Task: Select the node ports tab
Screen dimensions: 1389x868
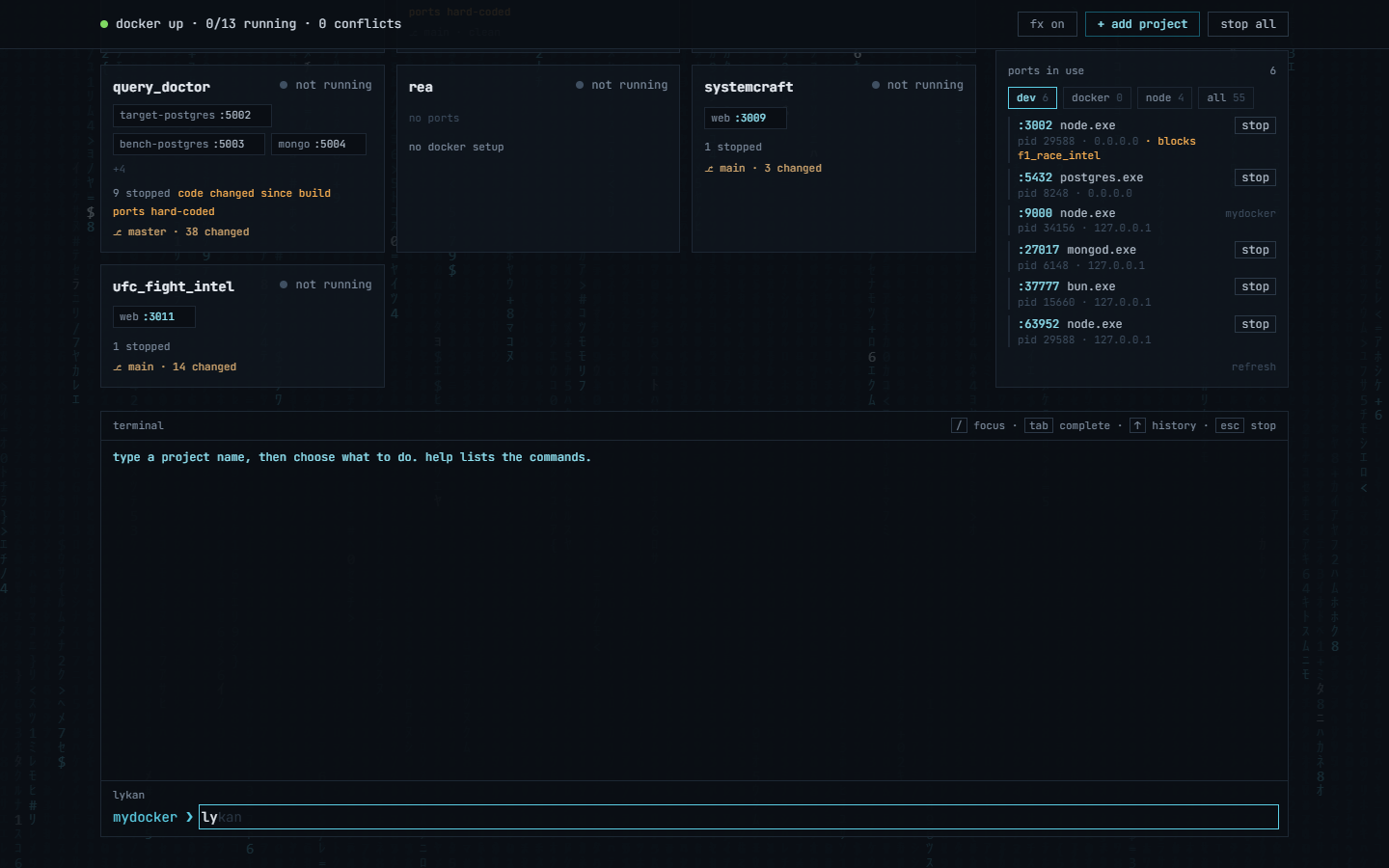Action: pyautogui.click(x=1165, y=97)
